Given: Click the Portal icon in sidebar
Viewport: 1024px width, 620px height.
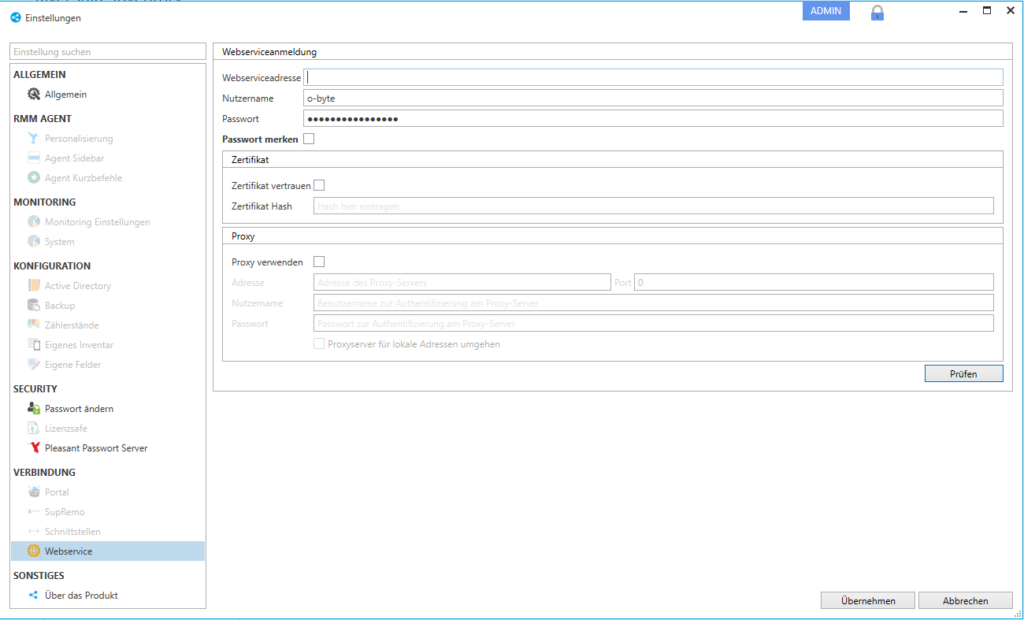Looking at the screenshot, I should click(x=34, y=492).
